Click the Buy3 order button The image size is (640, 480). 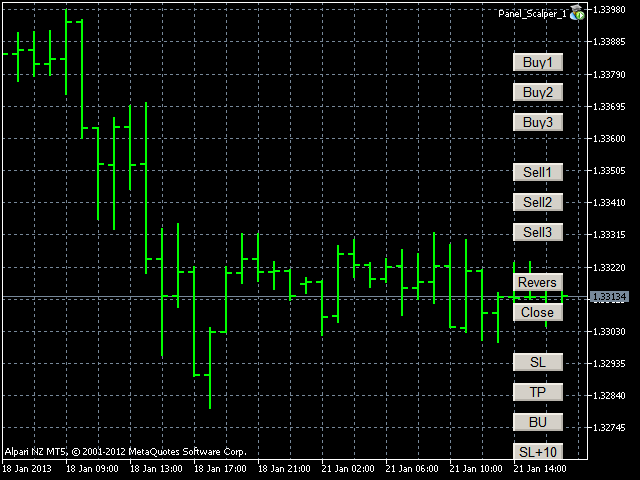[538, 122]
